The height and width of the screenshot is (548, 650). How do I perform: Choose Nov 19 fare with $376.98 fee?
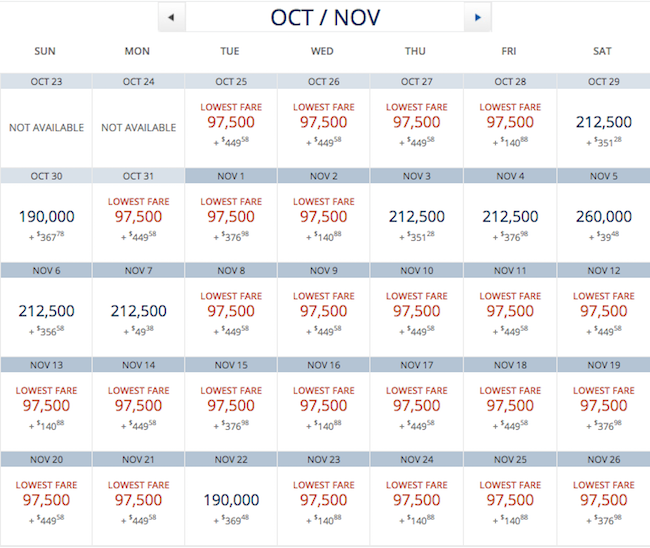604,411
